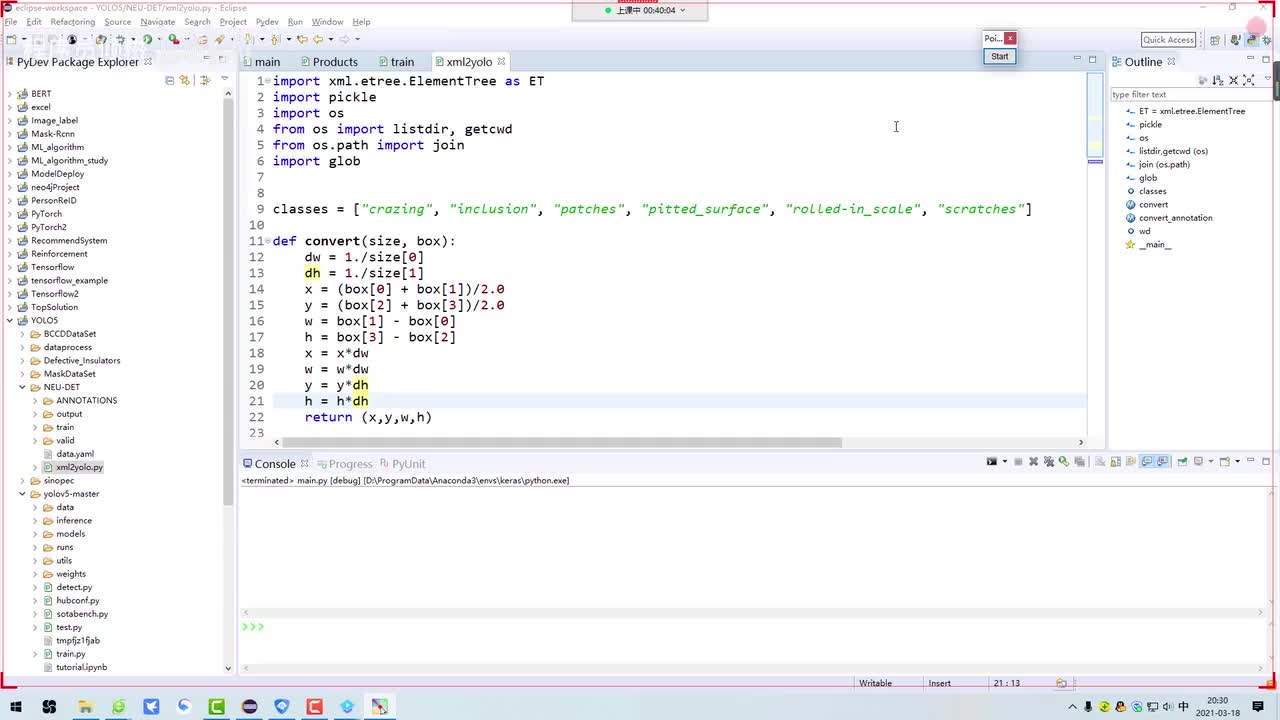This screenshot has width=1280, height=720.
Task: Select train.py under yolov5-master
Action: pos(71,654)
